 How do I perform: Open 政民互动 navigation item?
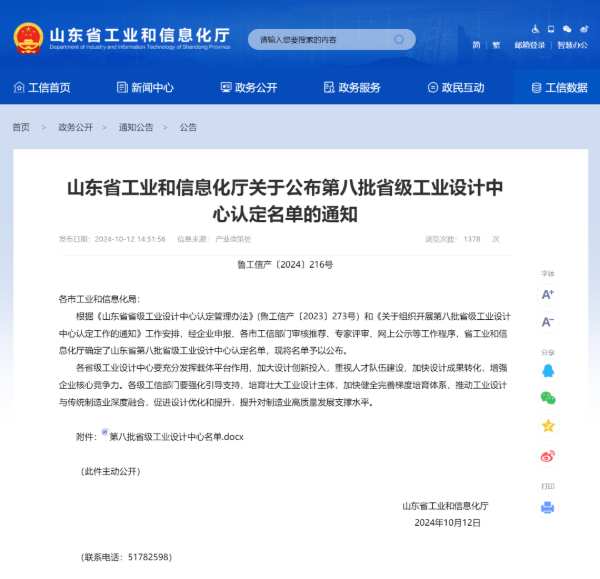pyautogui.click(x=456, y=88)
